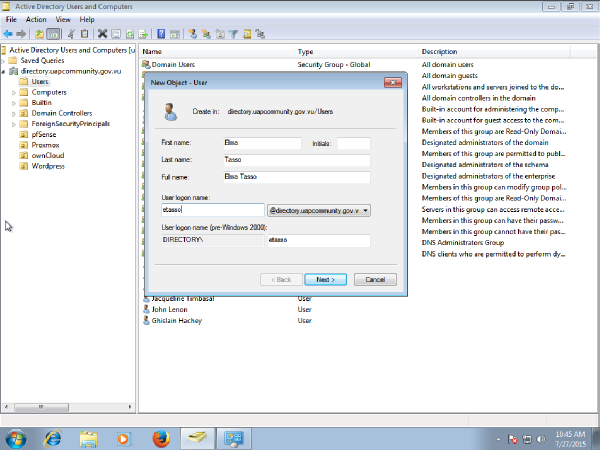Click the pre-Windows 2000 logon name field
The width and height of the screenshot is (600, 450).
(x=318, y=240)
